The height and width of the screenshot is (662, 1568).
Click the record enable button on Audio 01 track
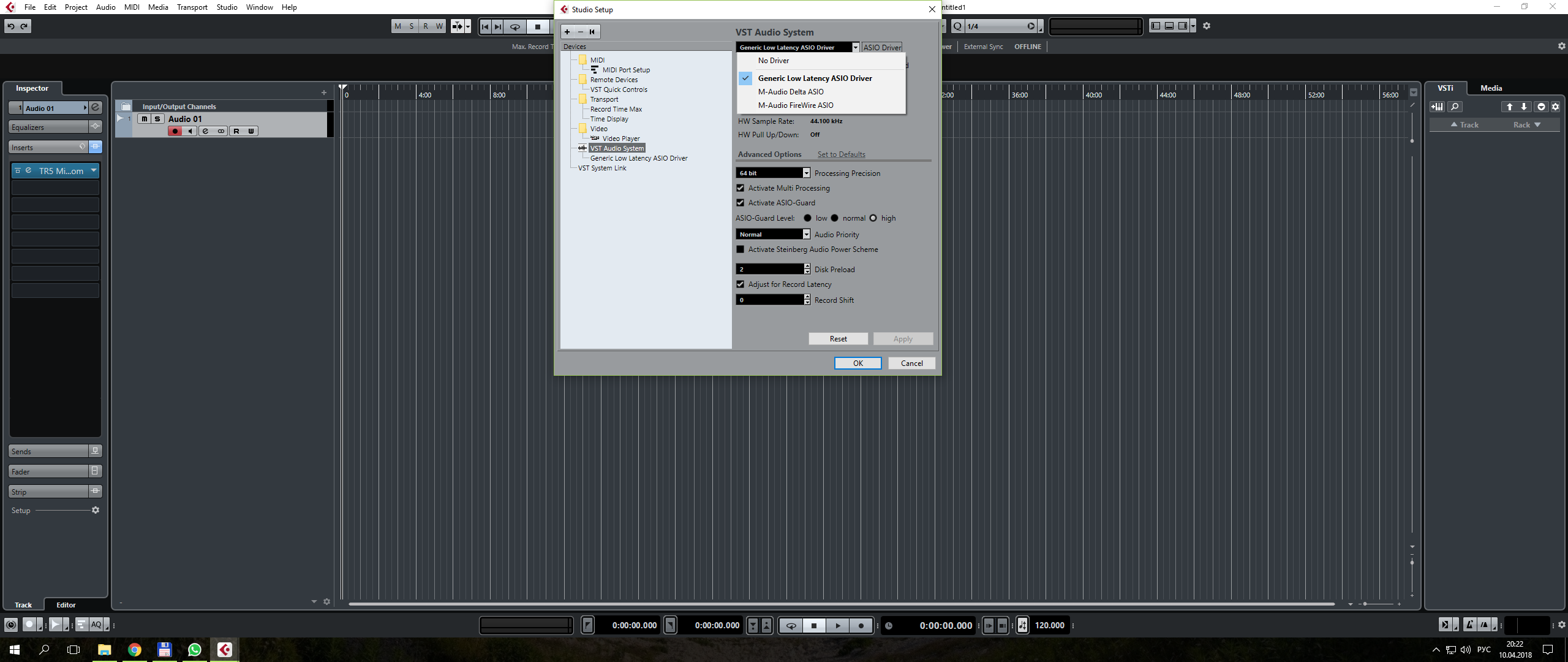175,131
